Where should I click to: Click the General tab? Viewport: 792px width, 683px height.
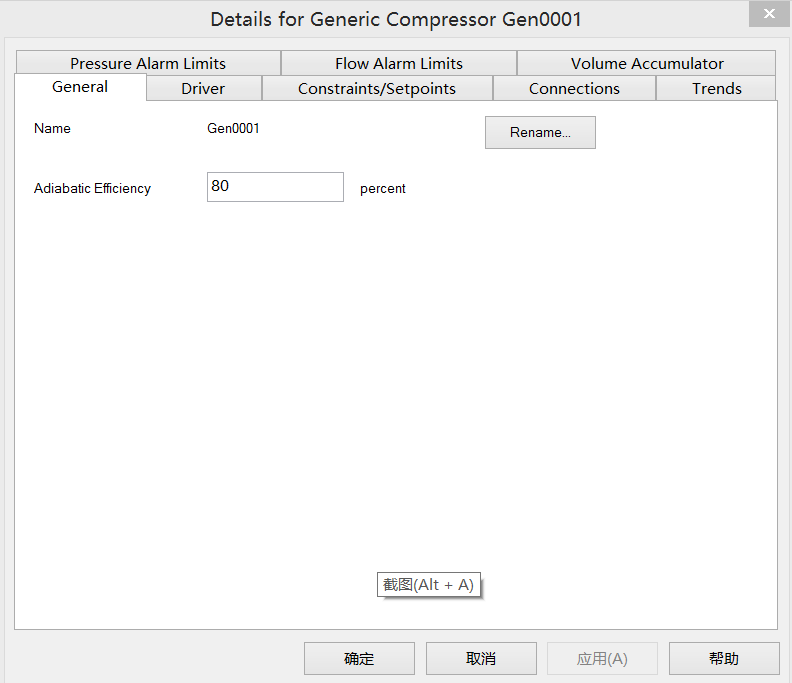80,87
